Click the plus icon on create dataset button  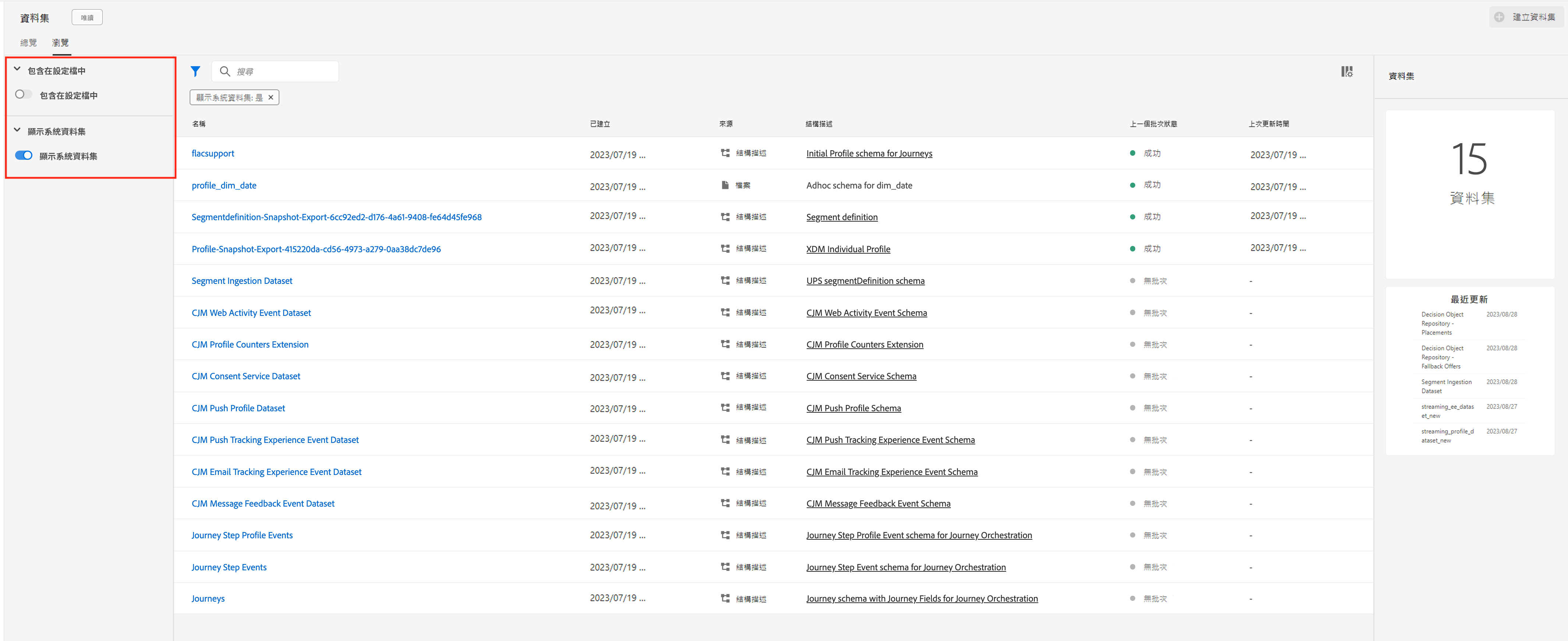(1498, 17)
